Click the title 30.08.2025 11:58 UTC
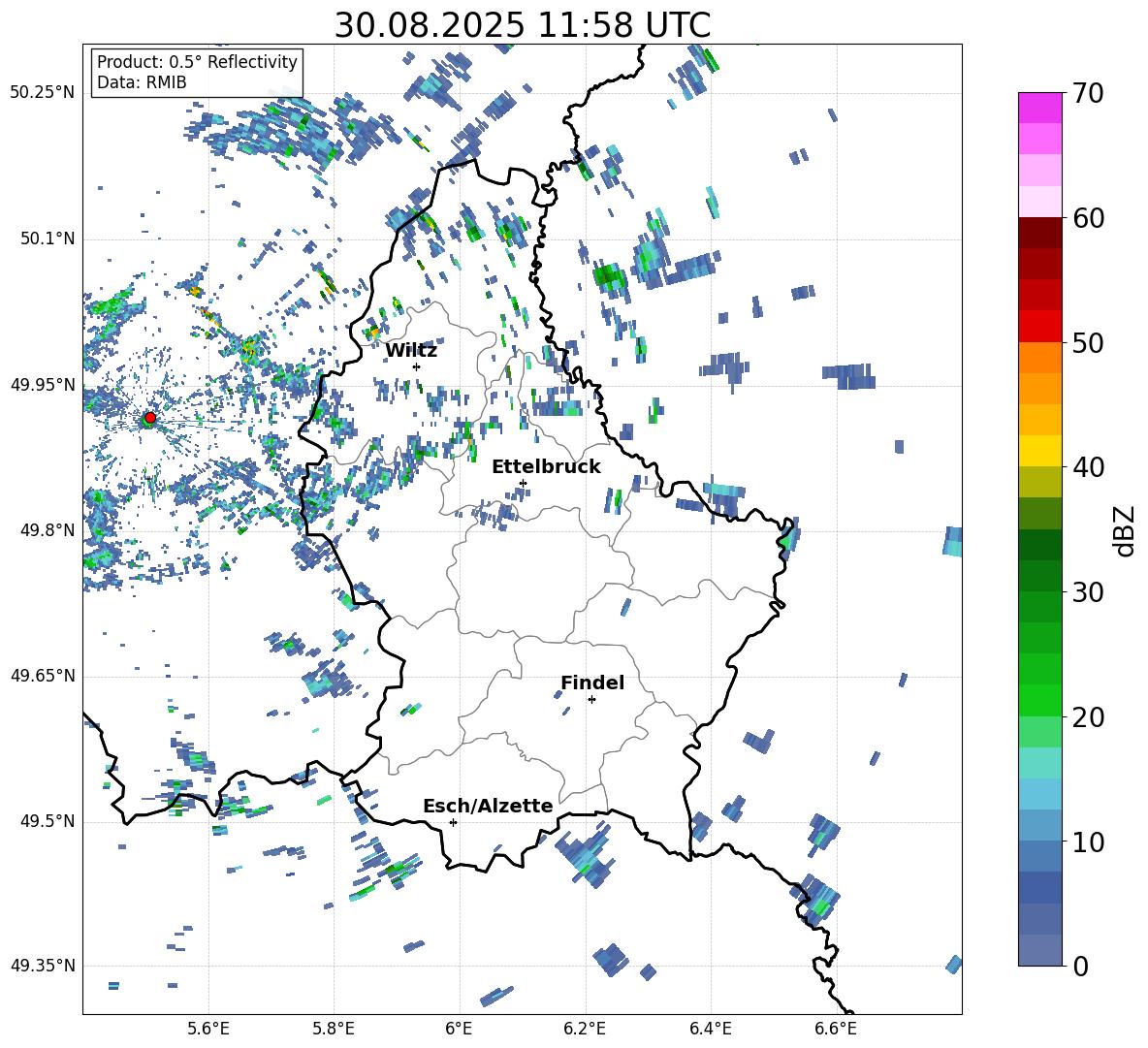 coord(522,25)
